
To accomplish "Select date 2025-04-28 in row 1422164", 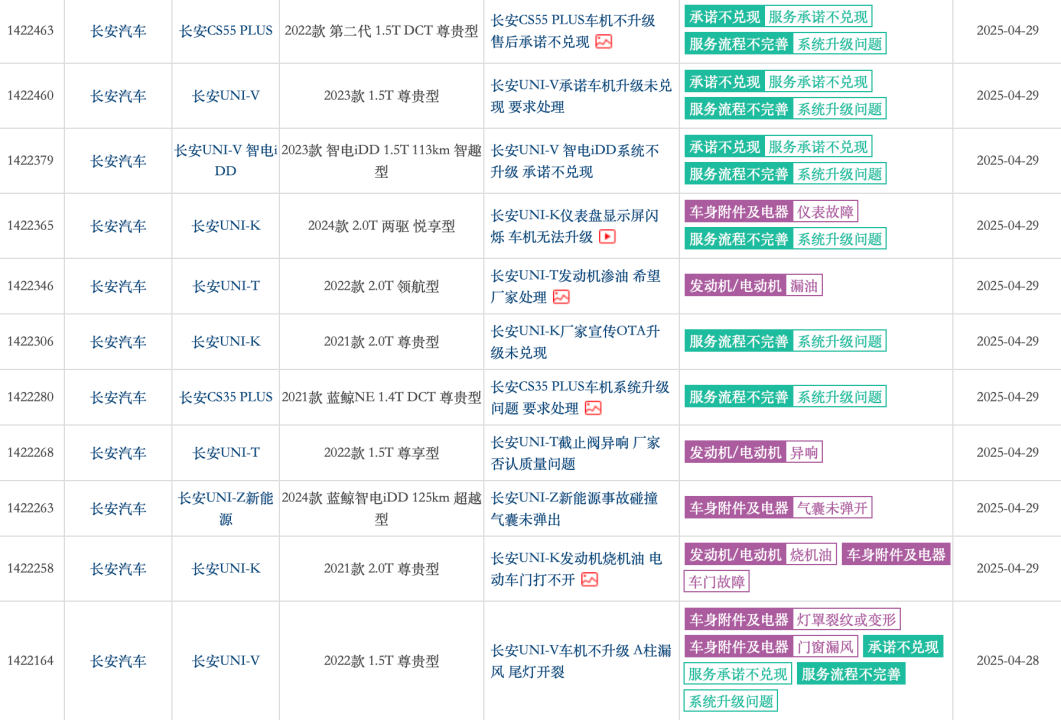I will [x=1008, y=661].
